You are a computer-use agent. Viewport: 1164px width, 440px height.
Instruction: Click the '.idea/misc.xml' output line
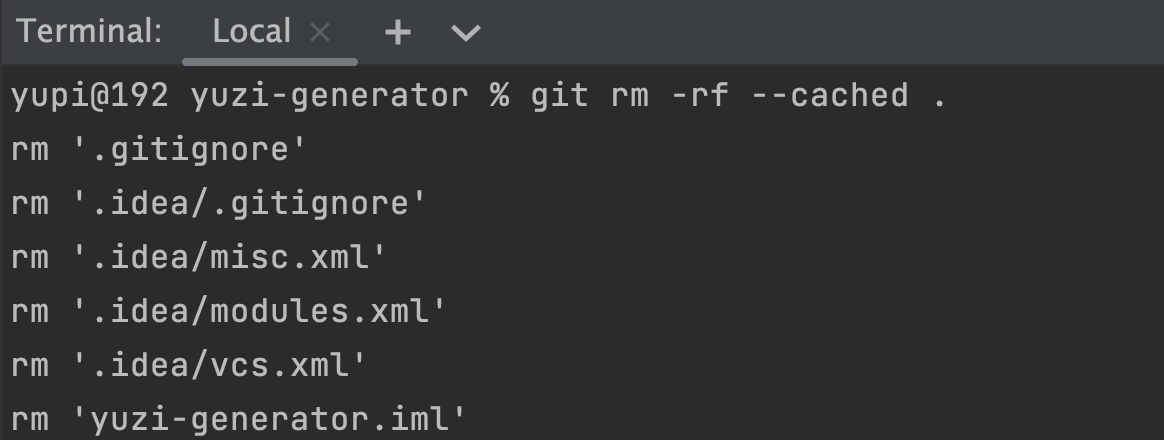click(x=228, y=258)
